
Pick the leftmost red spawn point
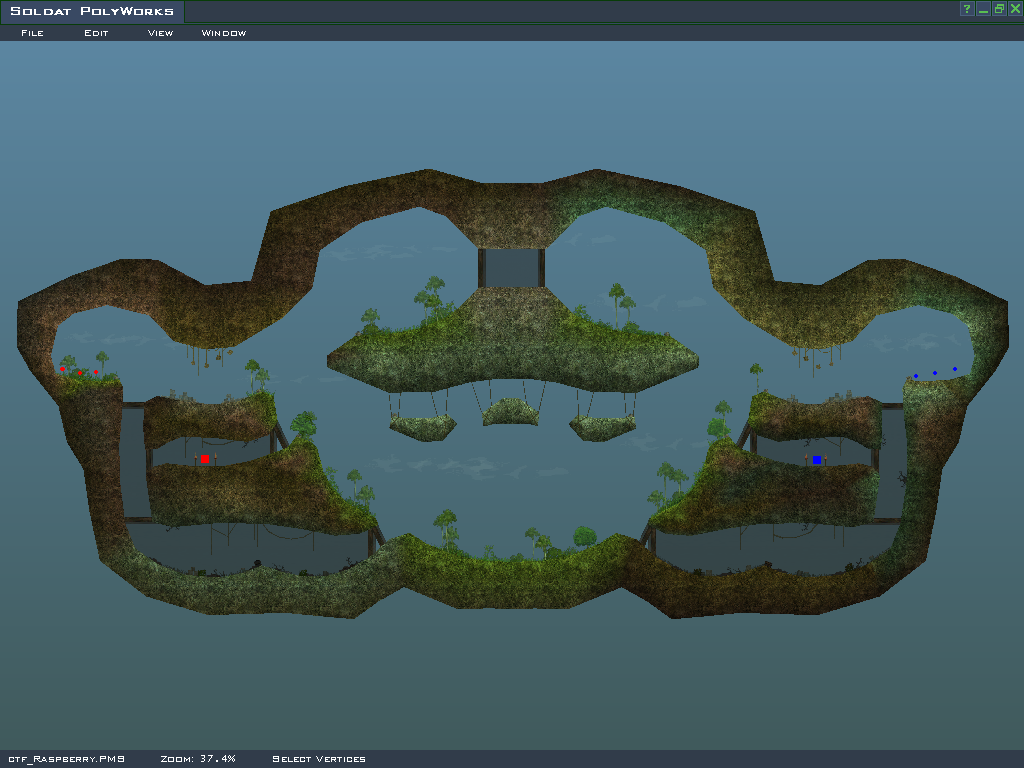click(62, 369)
